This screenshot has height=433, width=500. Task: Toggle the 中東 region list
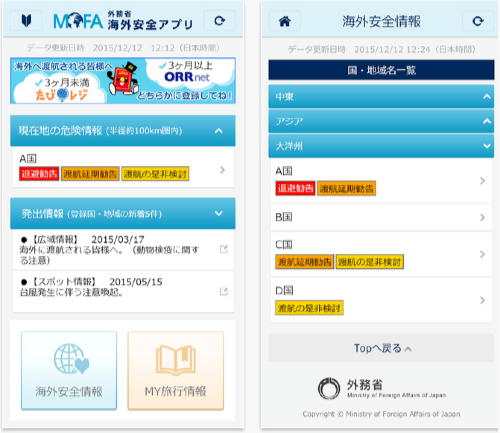point(381,97)
